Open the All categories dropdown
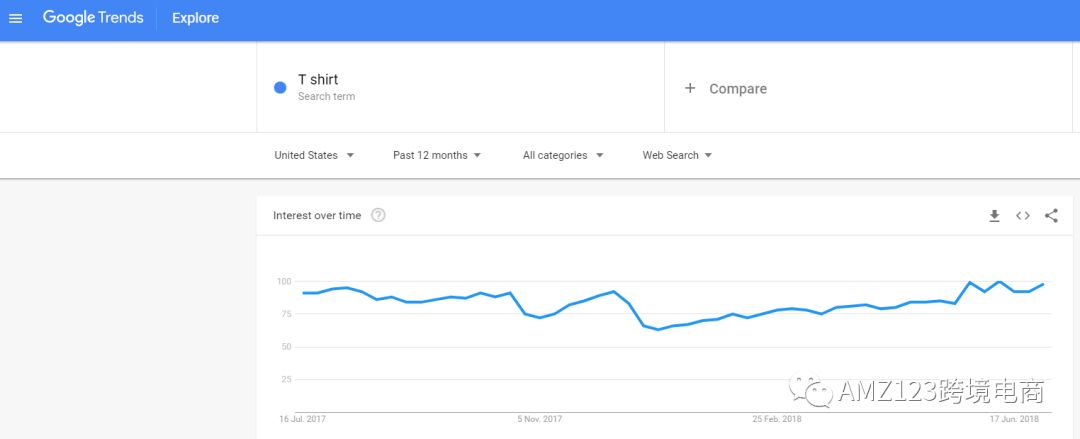The width and height of the screenshot is (1080, 439). click(x=563, y=155)
